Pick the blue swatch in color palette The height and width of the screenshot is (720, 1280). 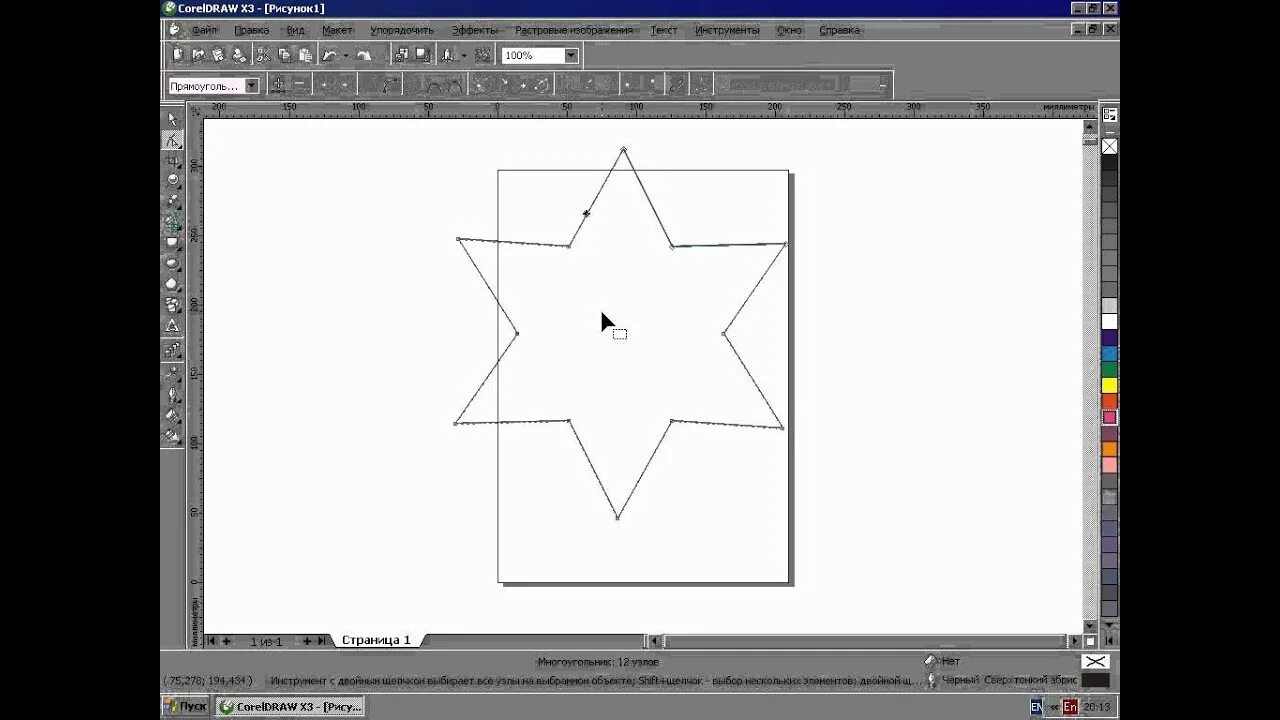(x=1109, y=353)
